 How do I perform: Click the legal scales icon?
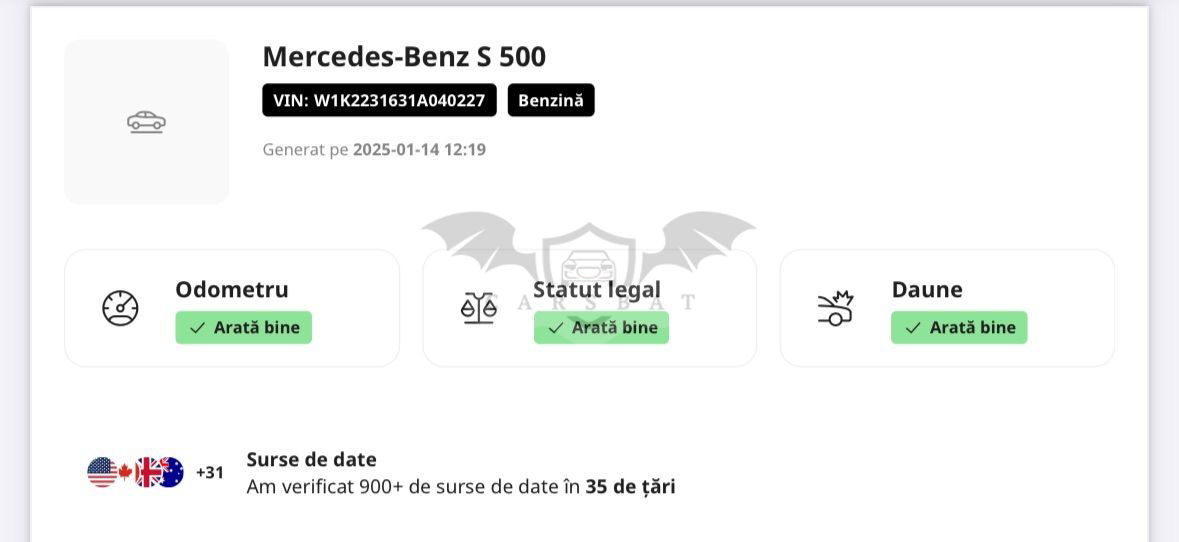click(x=478, y=308)
